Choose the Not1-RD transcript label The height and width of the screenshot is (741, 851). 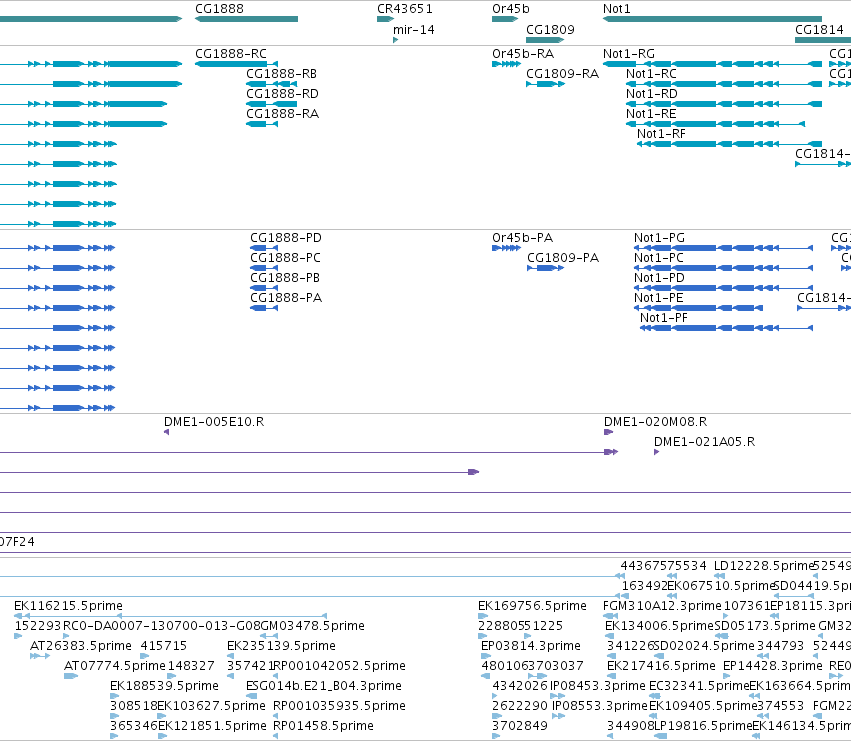652,94
